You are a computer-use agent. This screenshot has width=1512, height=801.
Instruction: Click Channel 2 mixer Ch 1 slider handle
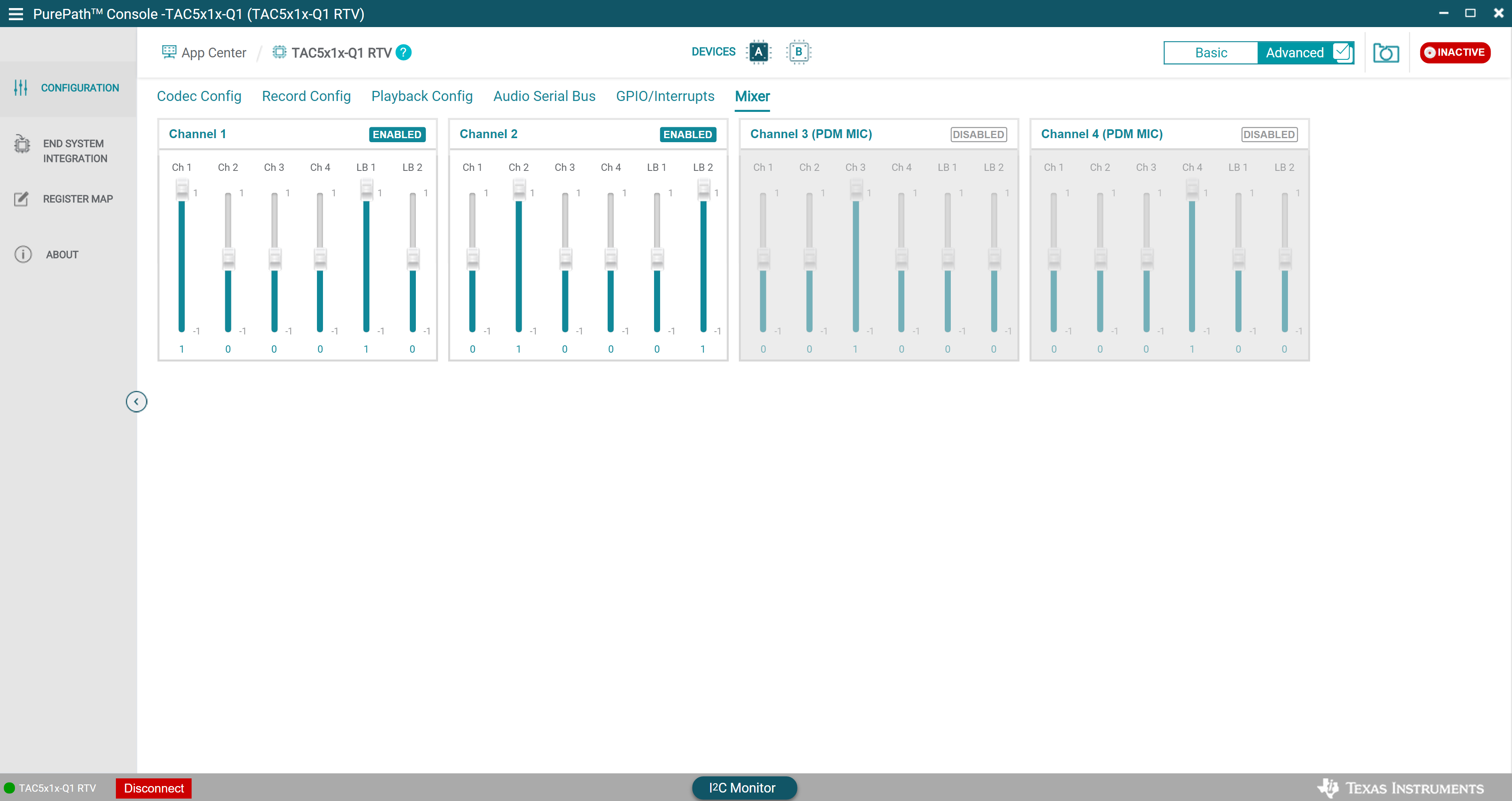pos(472,259)
